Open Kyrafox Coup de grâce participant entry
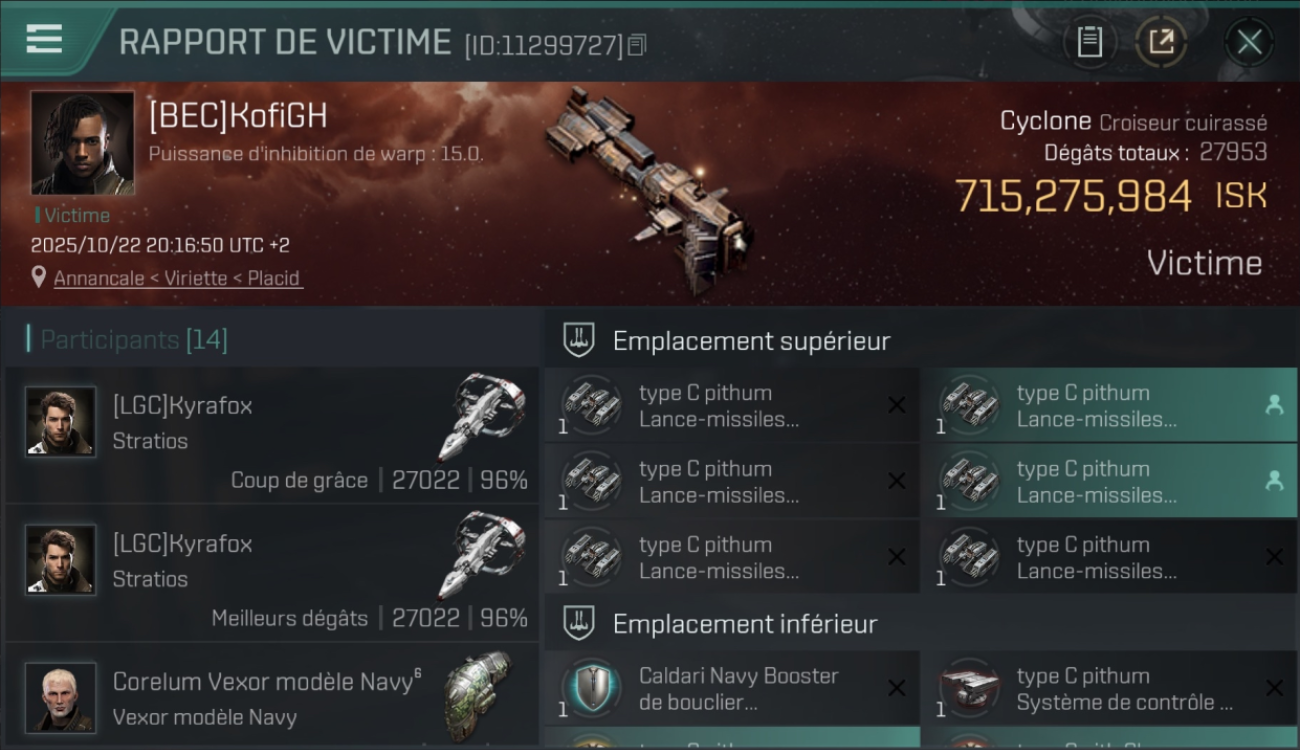Screen dimensions: 1300x750 point(272,435)
